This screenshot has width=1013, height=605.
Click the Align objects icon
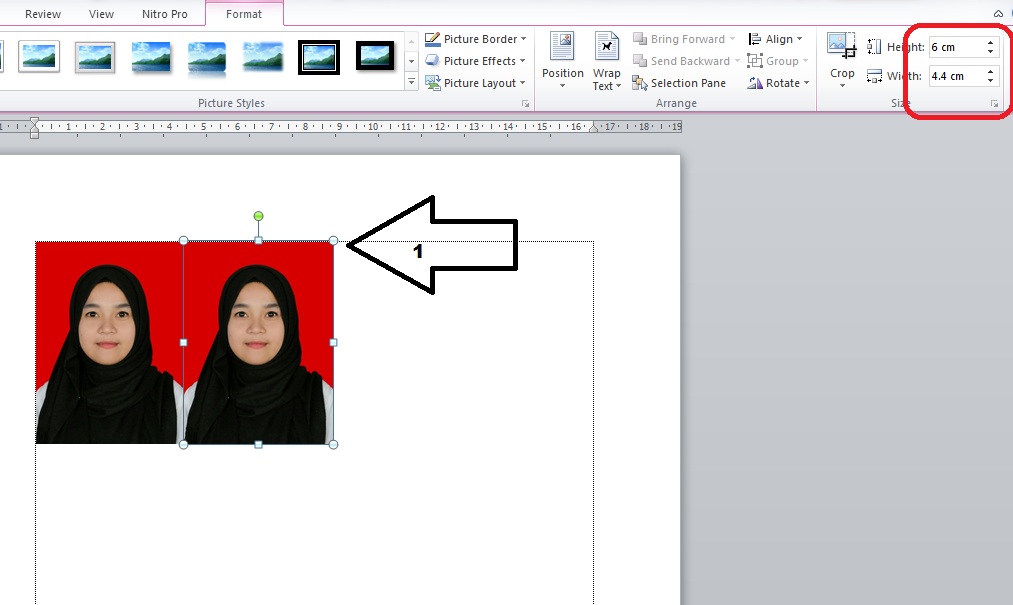coord(754,39)
